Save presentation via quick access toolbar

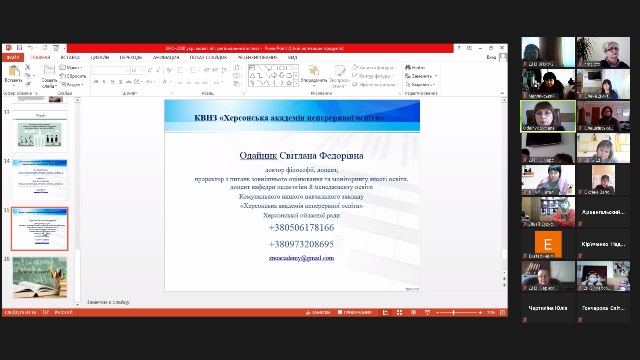coord(19,48)
